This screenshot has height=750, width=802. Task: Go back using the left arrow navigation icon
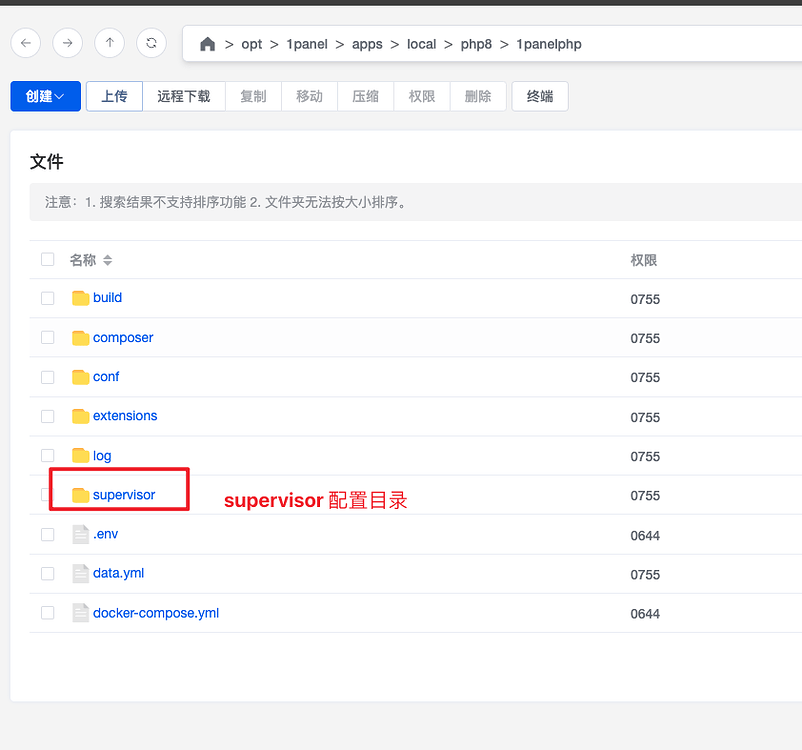coord(25,43)
